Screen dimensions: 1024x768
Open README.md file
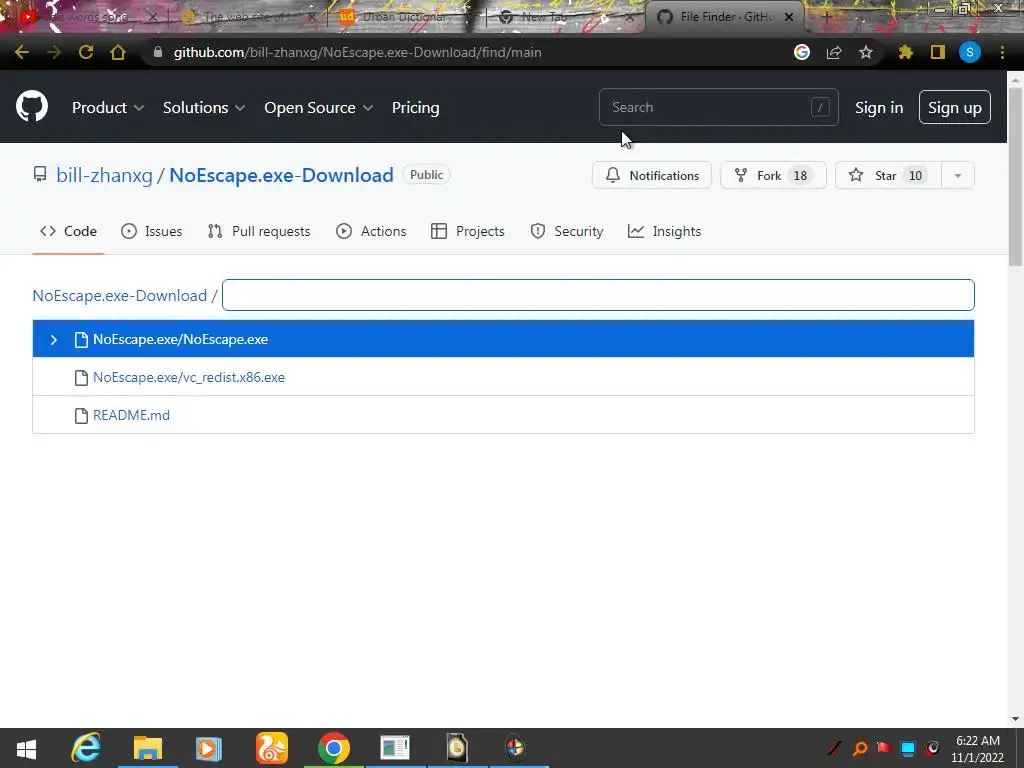[x=131, y=415]
